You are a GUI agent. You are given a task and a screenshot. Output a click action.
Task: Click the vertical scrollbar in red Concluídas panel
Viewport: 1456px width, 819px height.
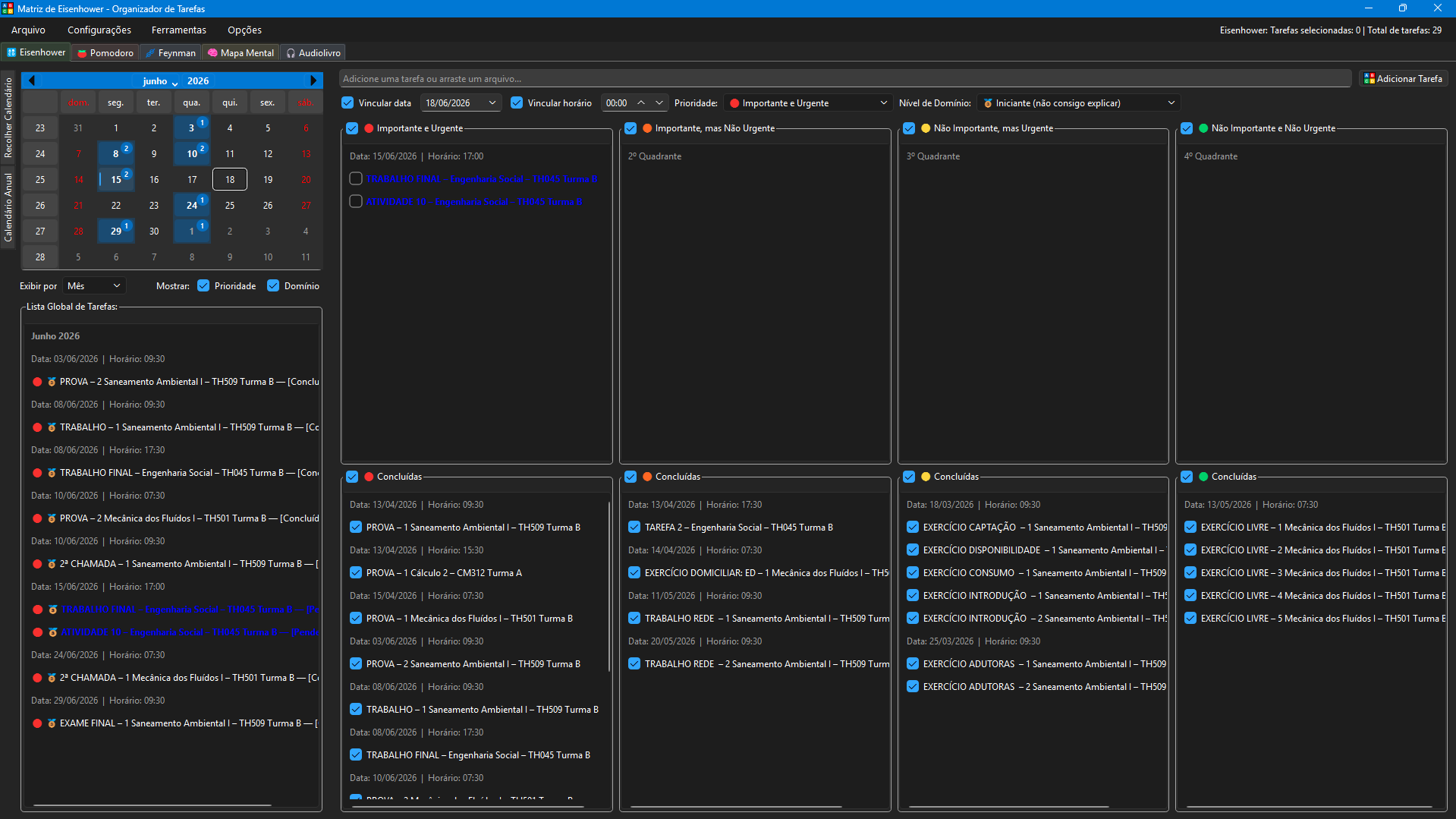(609, 586)
